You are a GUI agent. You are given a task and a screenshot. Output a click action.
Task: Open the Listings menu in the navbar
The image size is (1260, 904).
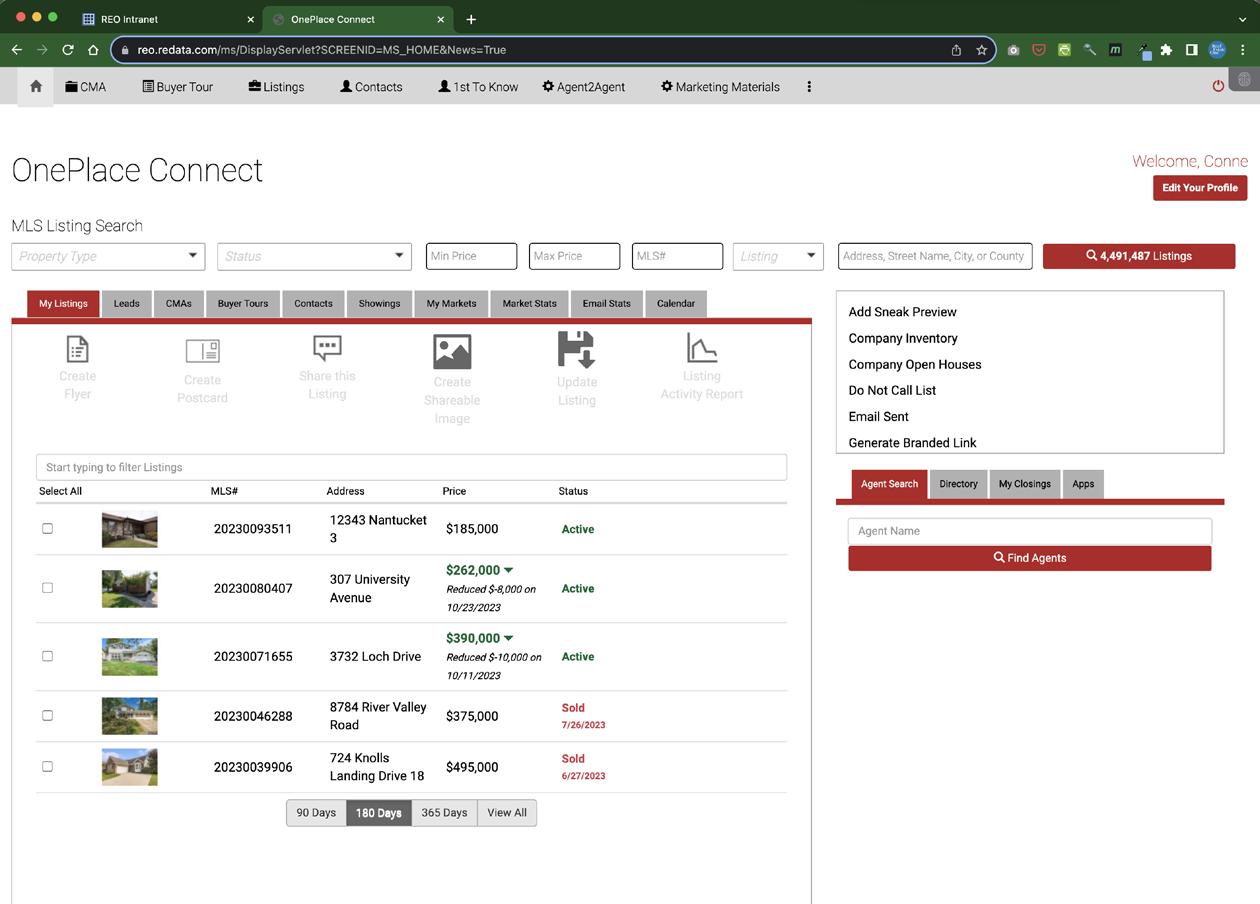276,87
